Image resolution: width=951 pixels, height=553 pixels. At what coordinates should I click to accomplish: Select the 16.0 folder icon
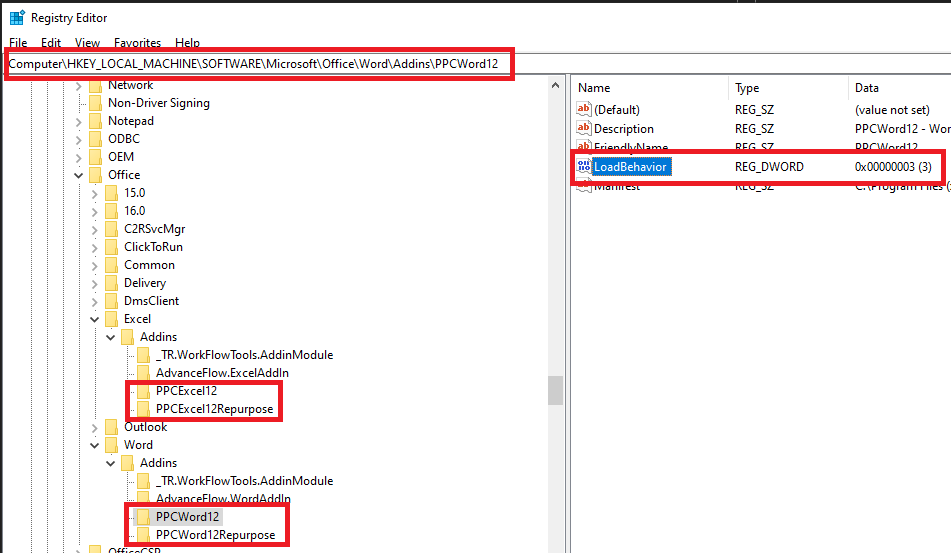pos(112,211)
